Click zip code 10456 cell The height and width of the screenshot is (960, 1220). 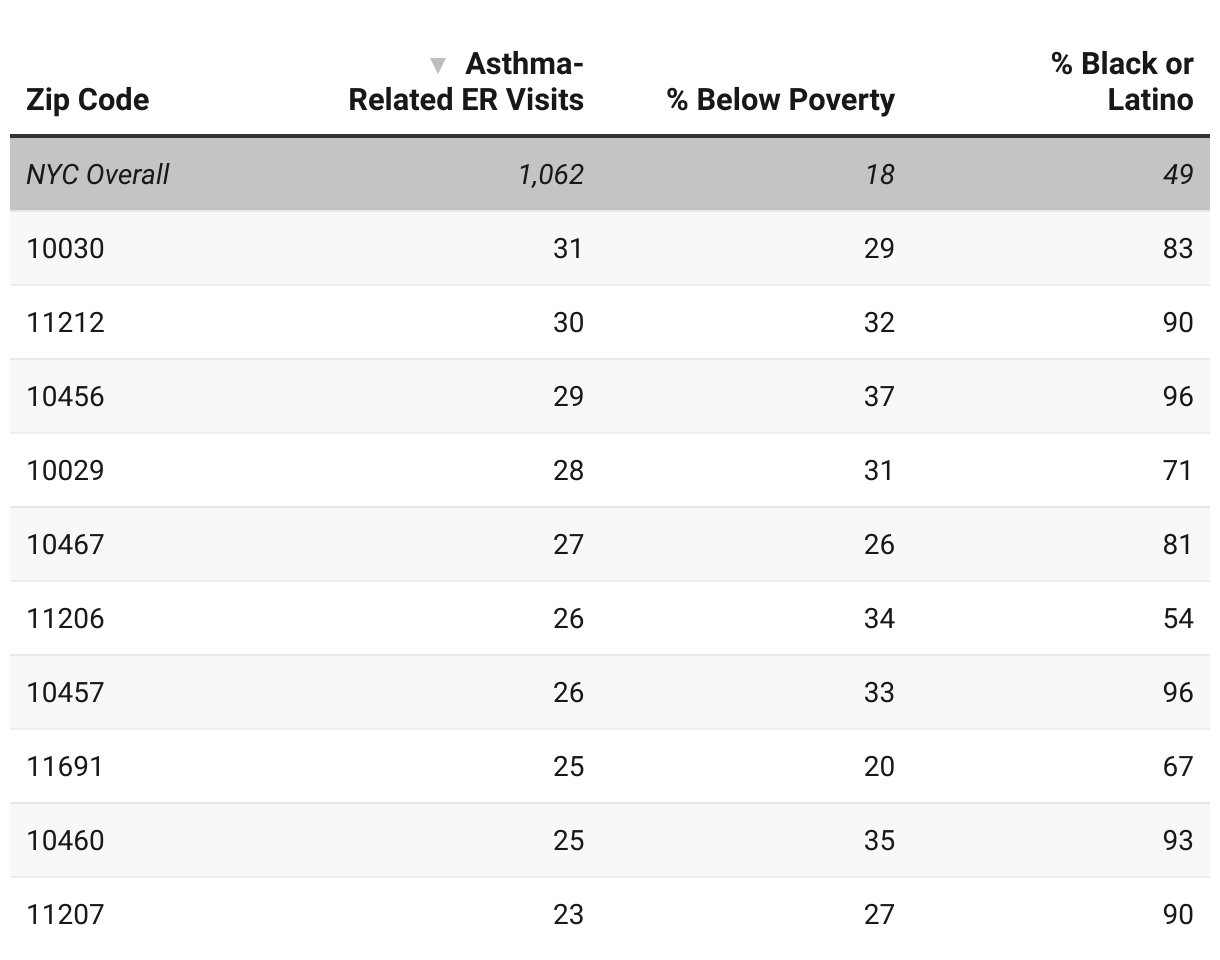(x=65, y=396)
